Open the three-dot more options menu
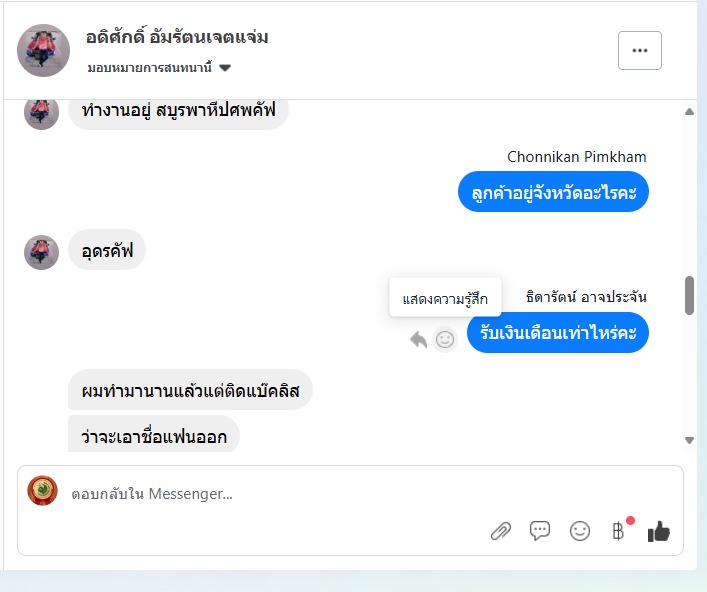The height and width of the screenshot is (592, 707). point(640,50)
